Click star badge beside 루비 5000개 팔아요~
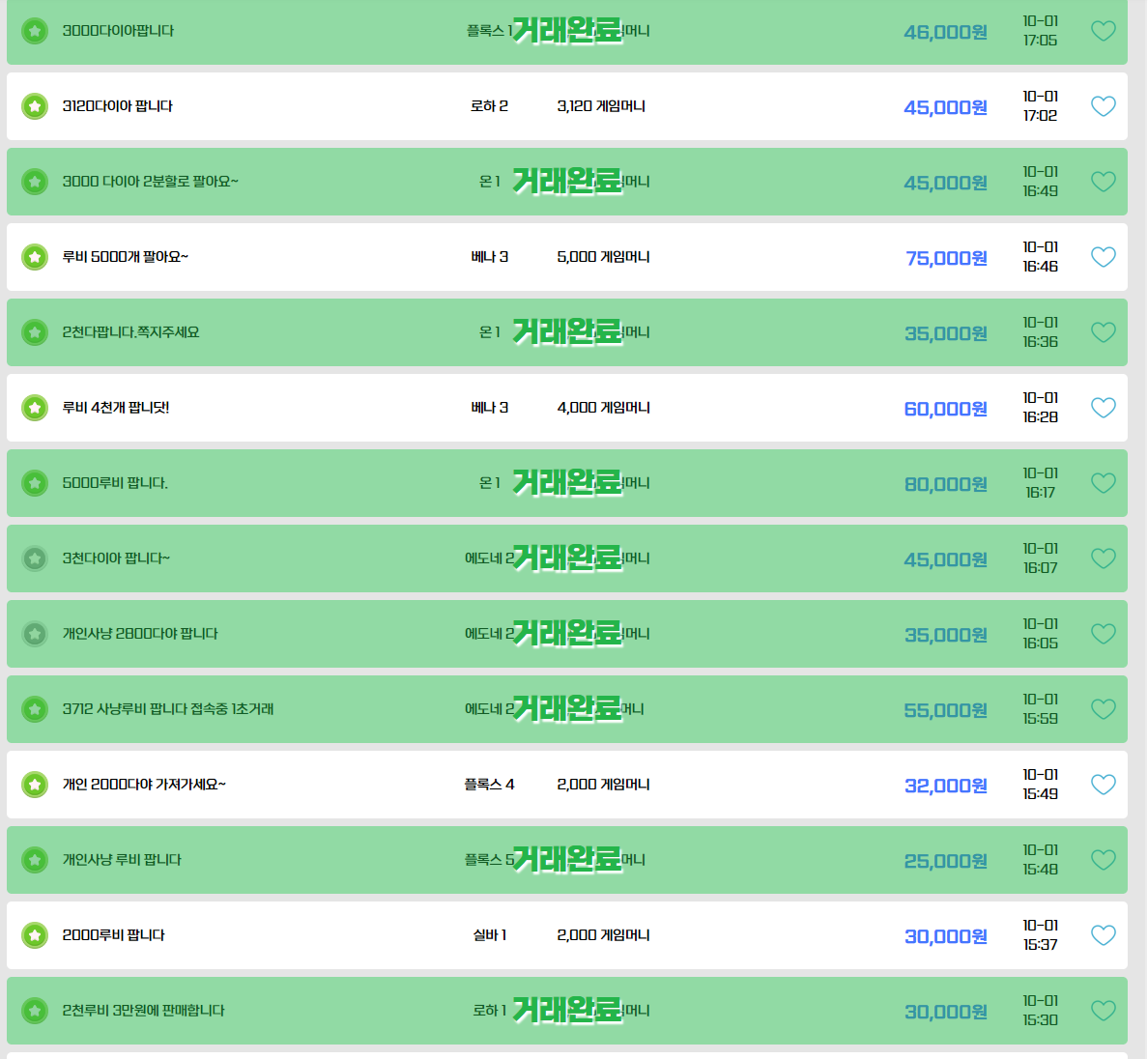1148x1059 pixels. pyautogui.click(x=35, y=257)
